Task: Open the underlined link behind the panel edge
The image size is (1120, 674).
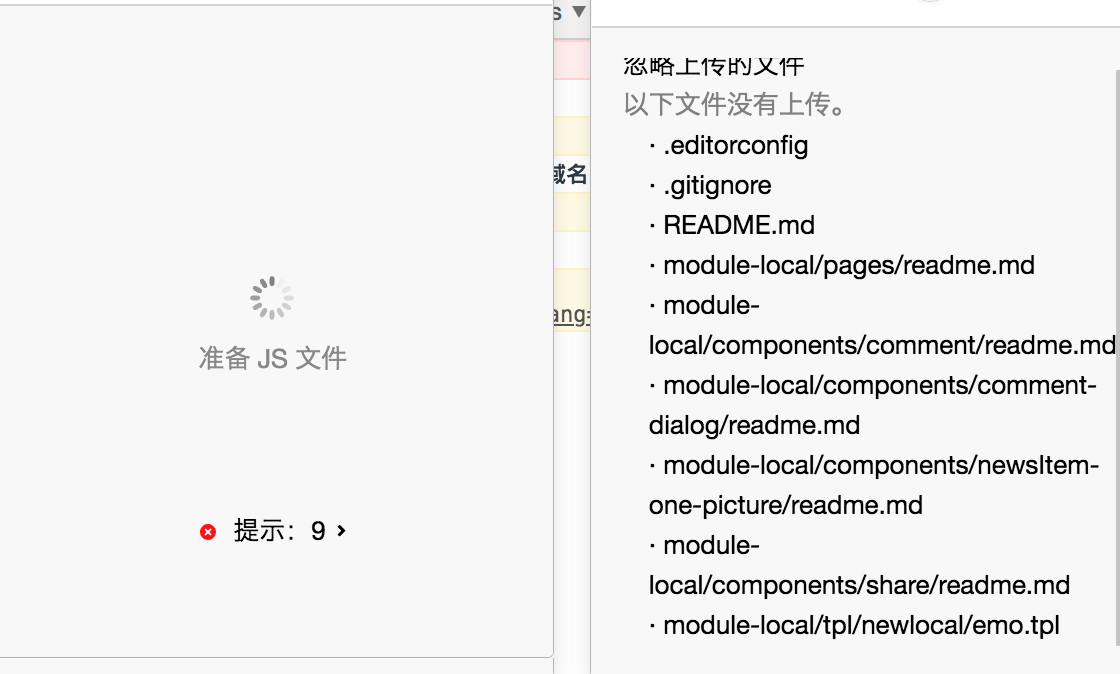Action: pos(571,315)
